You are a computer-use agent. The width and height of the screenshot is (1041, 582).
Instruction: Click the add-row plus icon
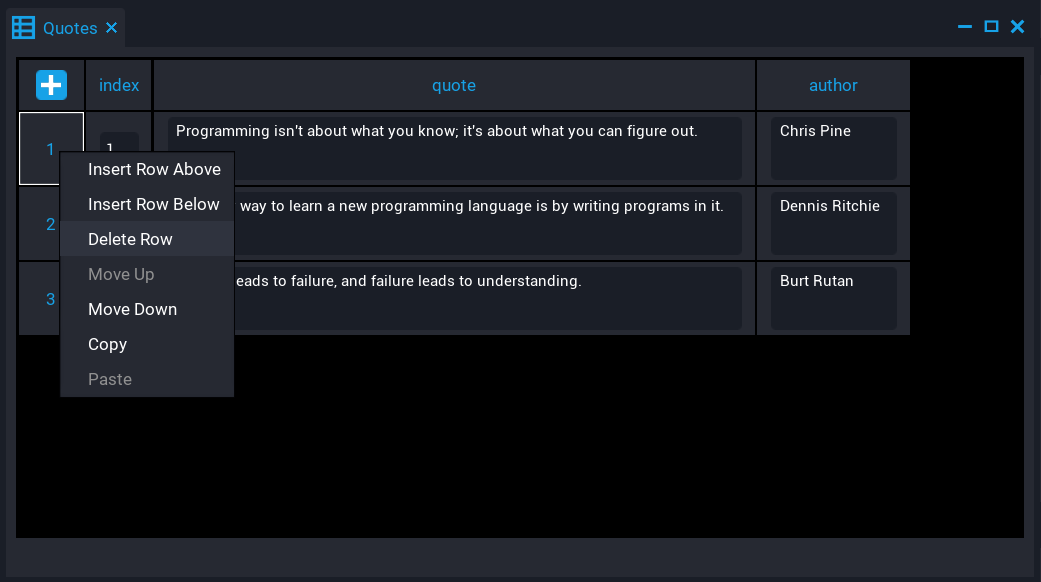[51, 85]
